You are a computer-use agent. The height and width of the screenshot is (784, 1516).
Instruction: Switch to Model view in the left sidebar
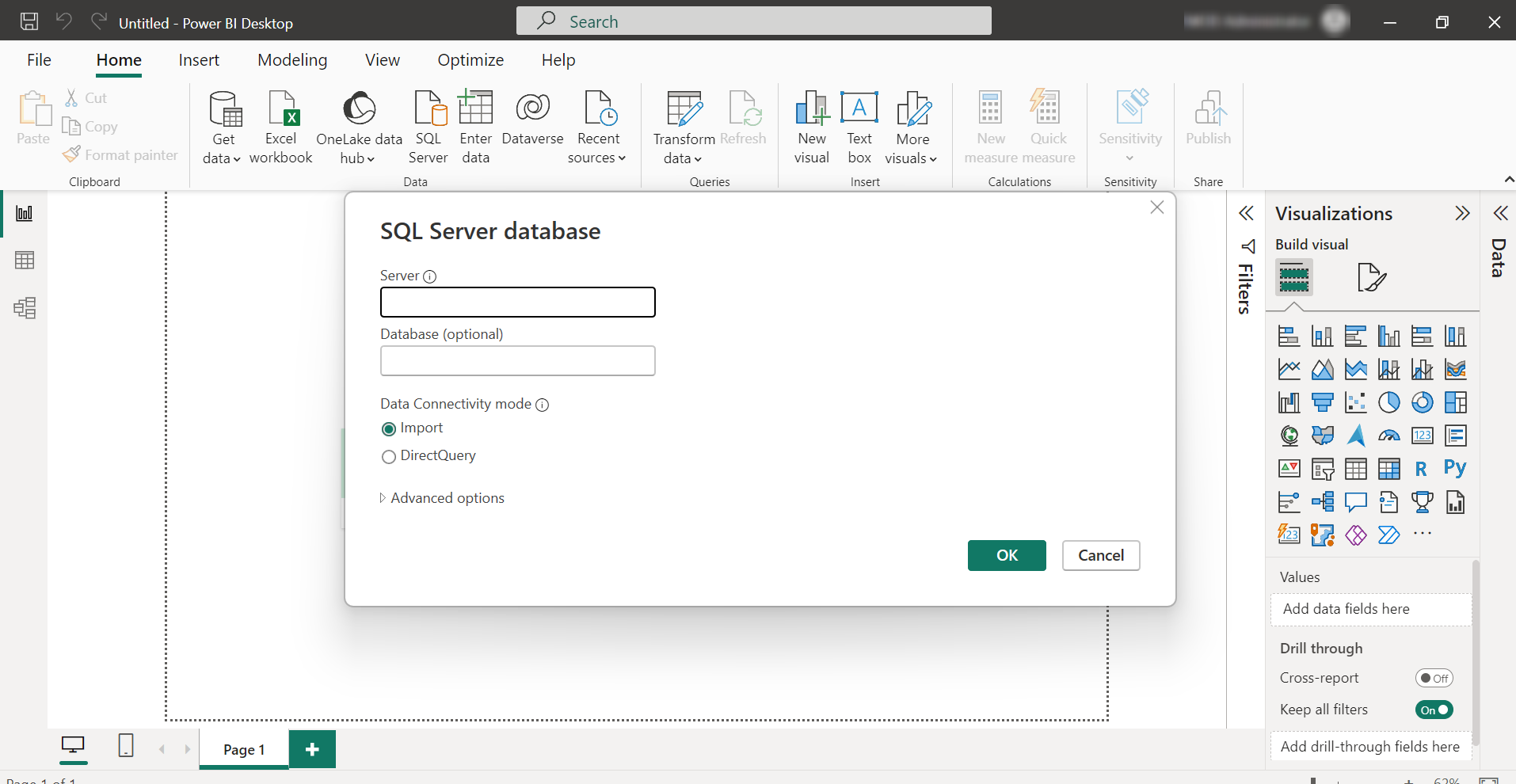pos(25,308)
